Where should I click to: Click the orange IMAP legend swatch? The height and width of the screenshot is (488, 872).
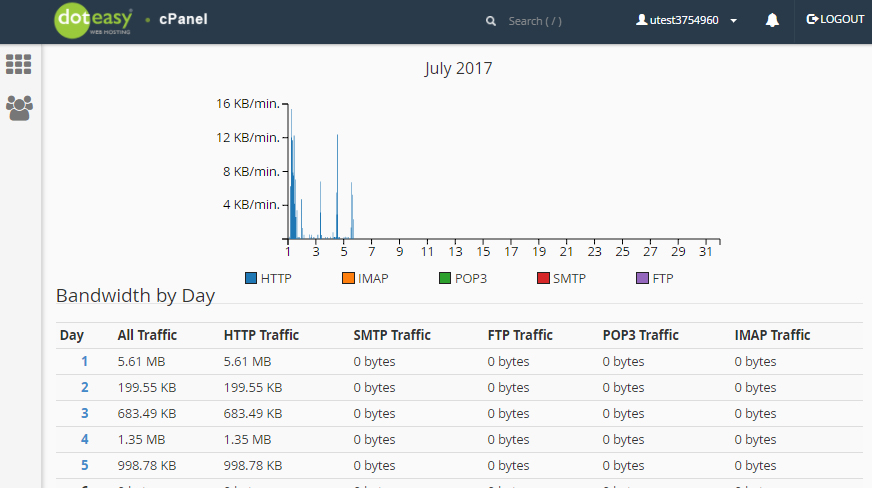348,278
